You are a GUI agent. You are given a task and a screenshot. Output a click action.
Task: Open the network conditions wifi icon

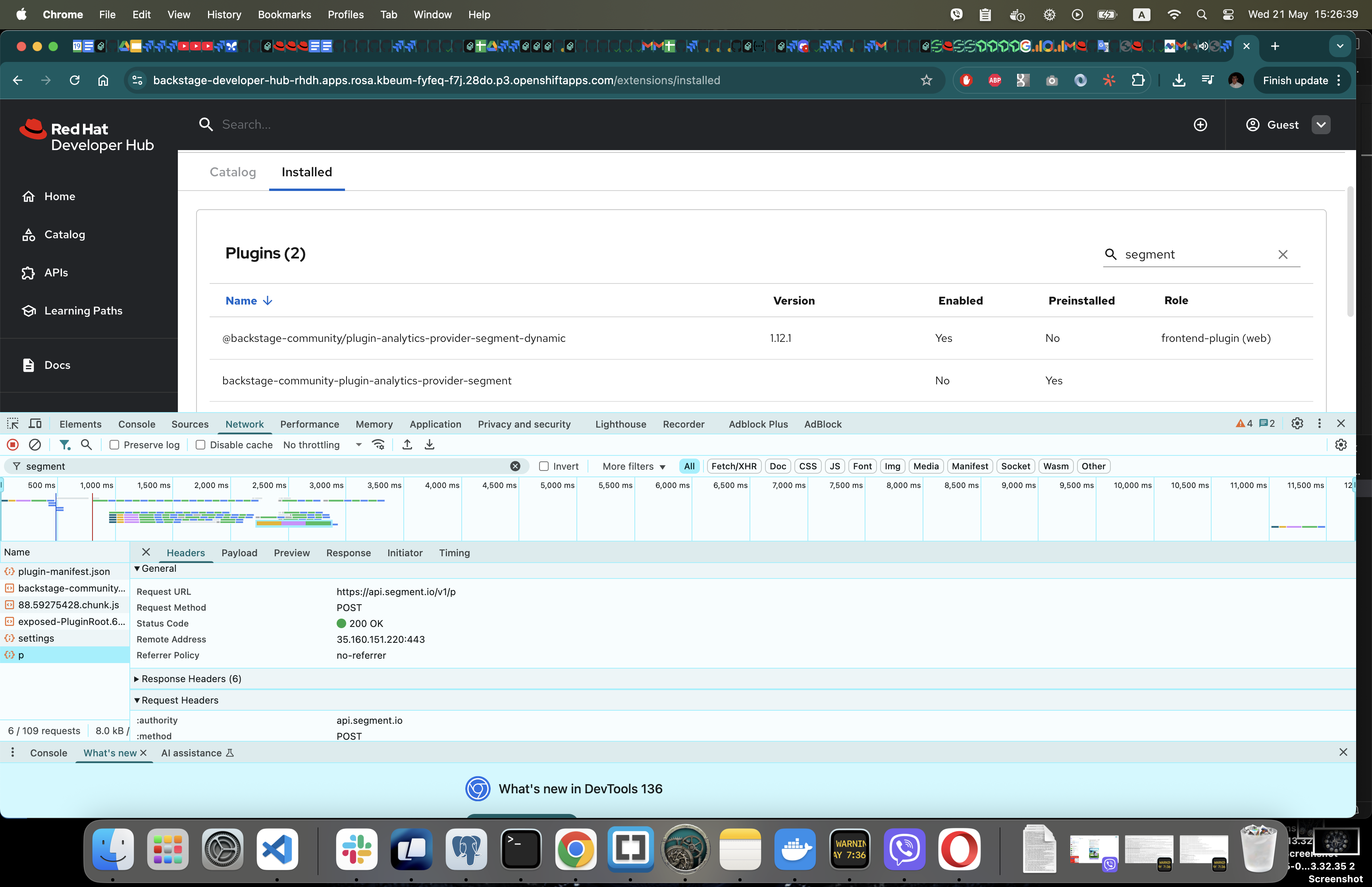378,445
